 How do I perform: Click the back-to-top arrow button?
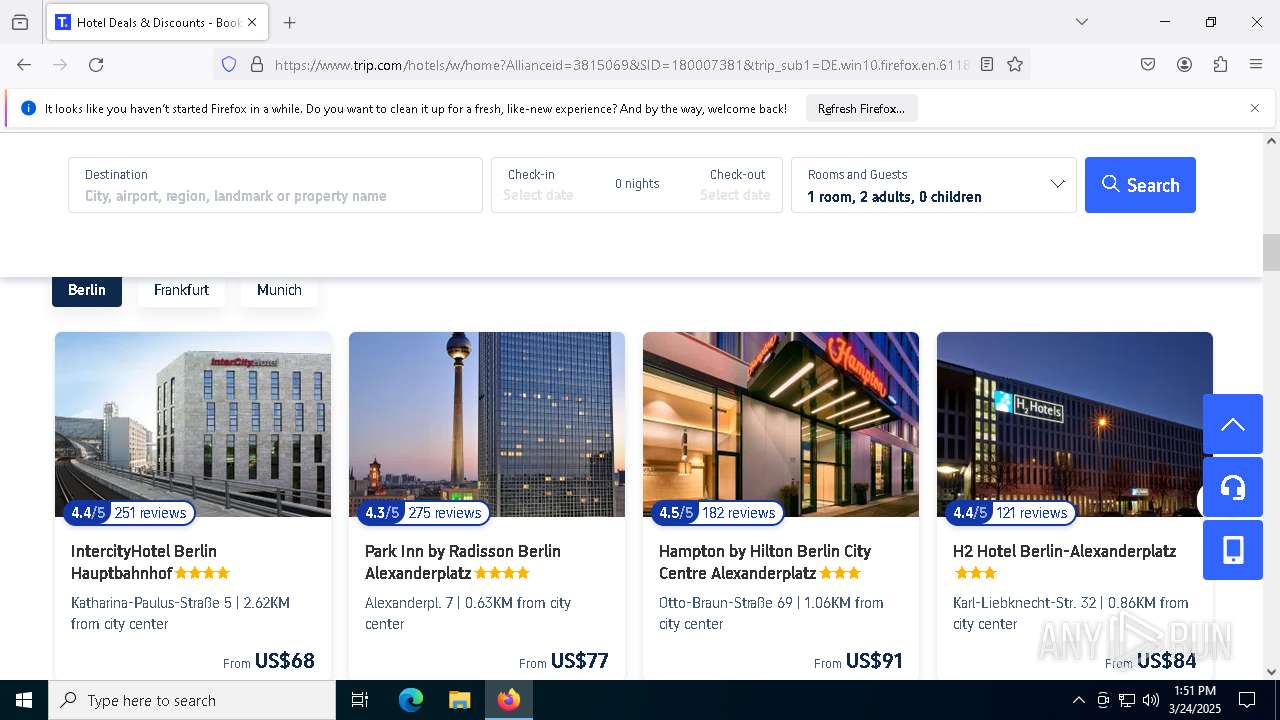tap(1233, 424)
